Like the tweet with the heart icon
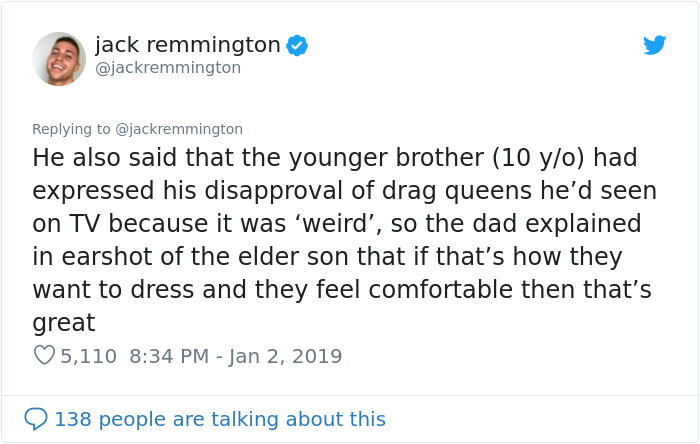The height and width of the screenshot is (444, 700). 43,355
